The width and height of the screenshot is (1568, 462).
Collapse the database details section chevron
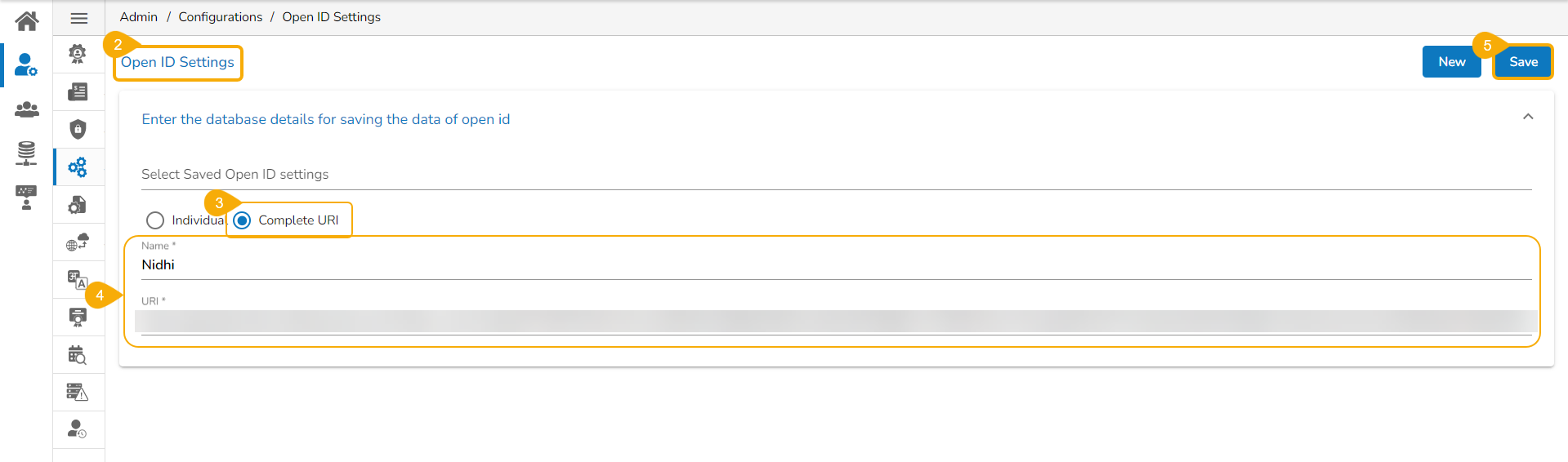(1527, 117)
